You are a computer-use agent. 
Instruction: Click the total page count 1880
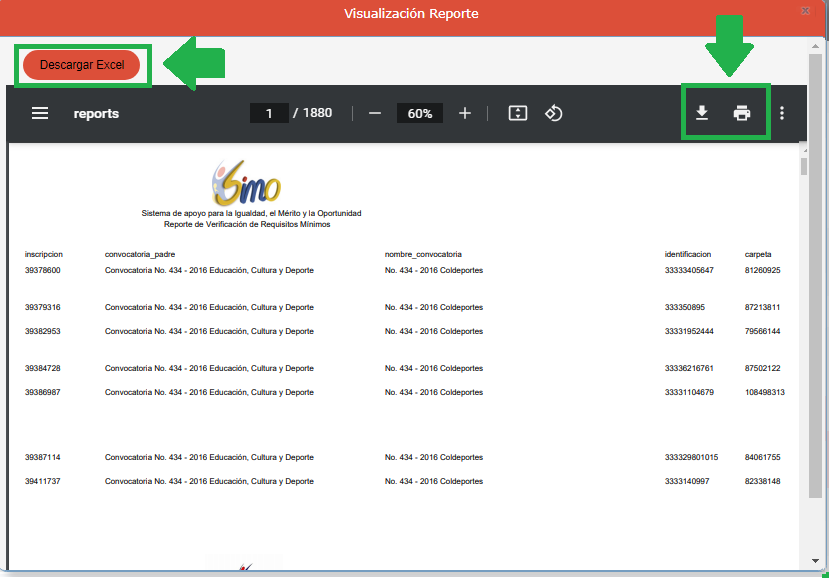tap(317, 113)
